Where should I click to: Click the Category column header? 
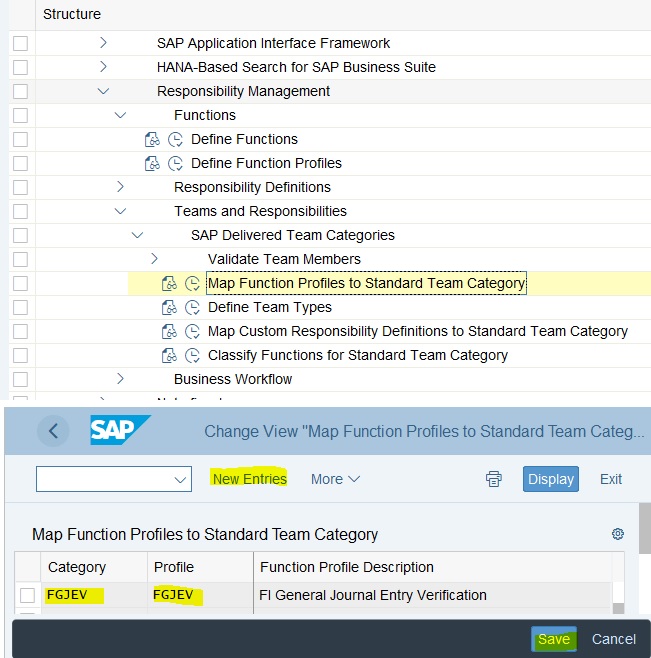pyautogui.click(x=94, y=567)
